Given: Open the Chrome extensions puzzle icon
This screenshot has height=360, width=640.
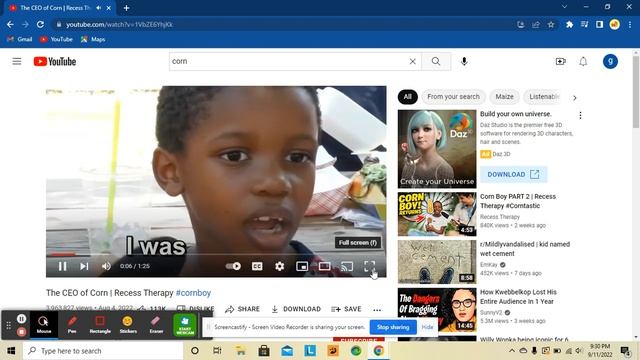Looking at the screenshot, I should 569,24.
